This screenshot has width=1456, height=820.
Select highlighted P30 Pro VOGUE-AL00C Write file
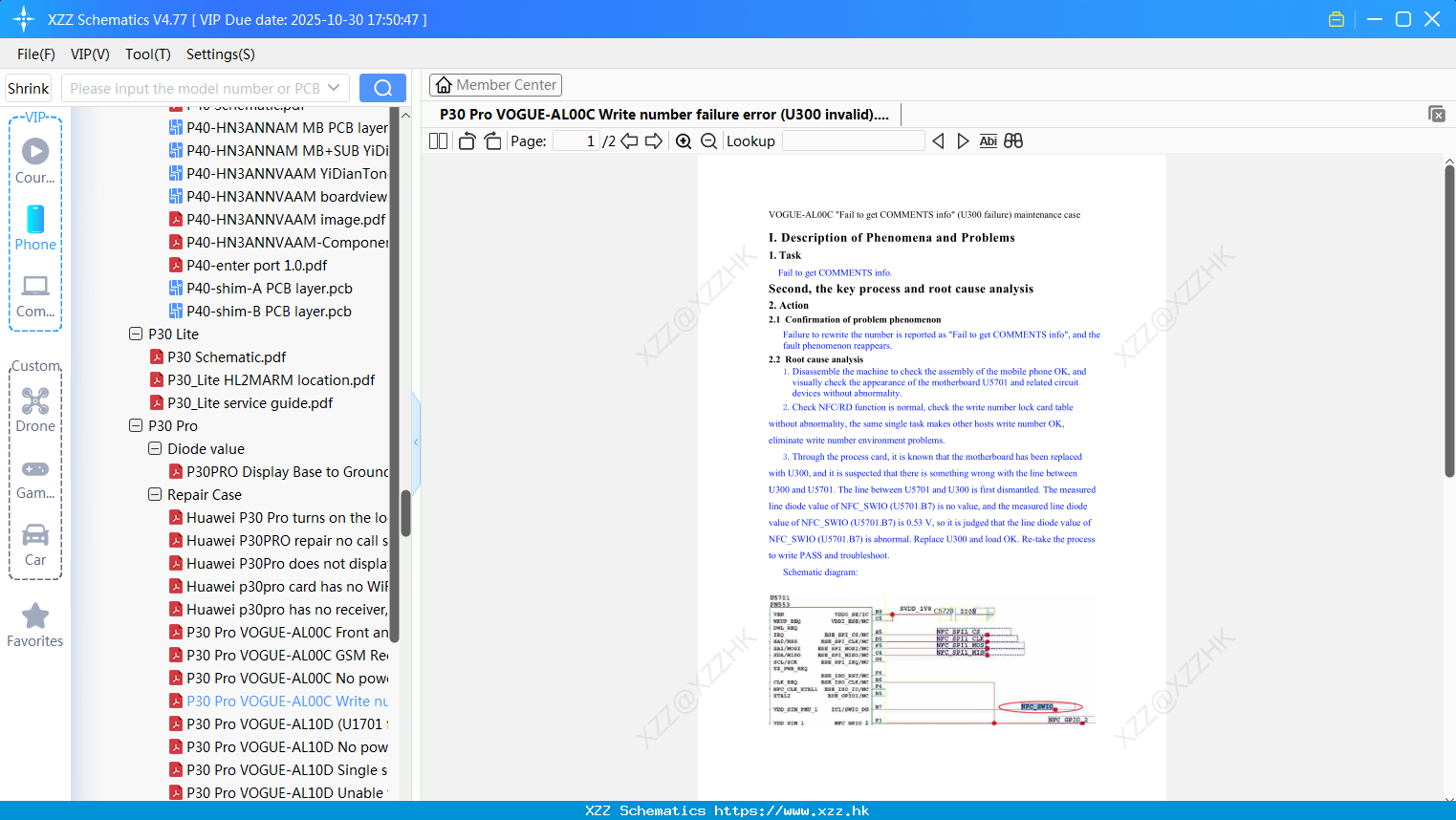278,701
